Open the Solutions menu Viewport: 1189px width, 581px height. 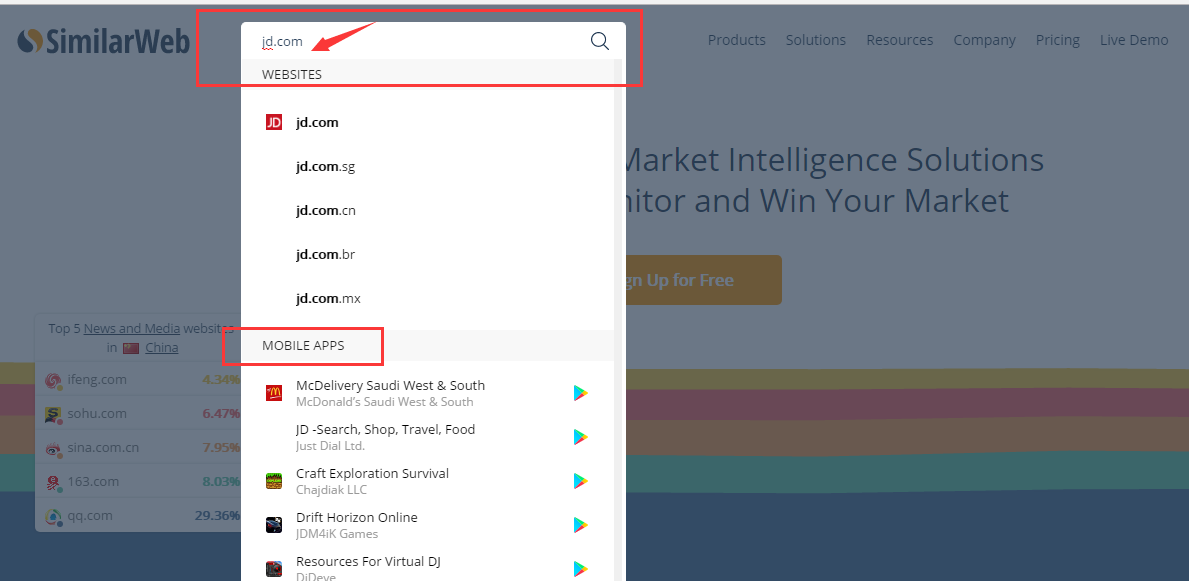pyautogui.click(x=816, y=40)
